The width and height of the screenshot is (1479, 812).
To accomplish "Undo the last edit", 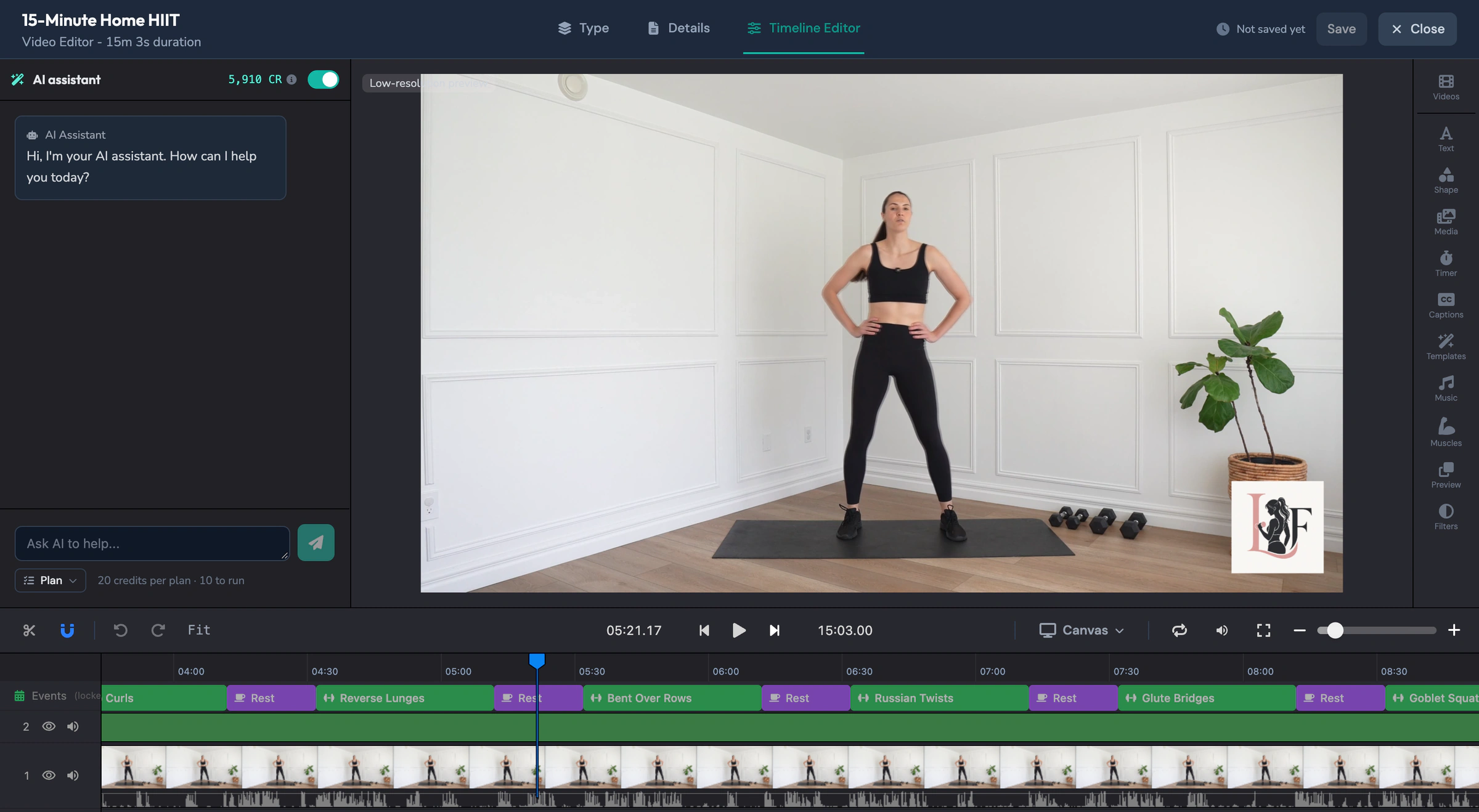I will 121,630.
